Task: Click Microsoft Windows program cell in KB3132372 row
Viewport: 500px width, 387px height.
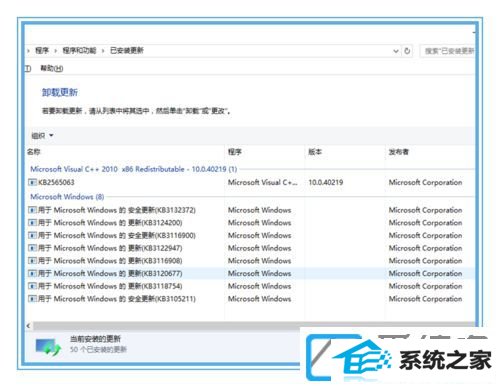Action: (260, 210)
